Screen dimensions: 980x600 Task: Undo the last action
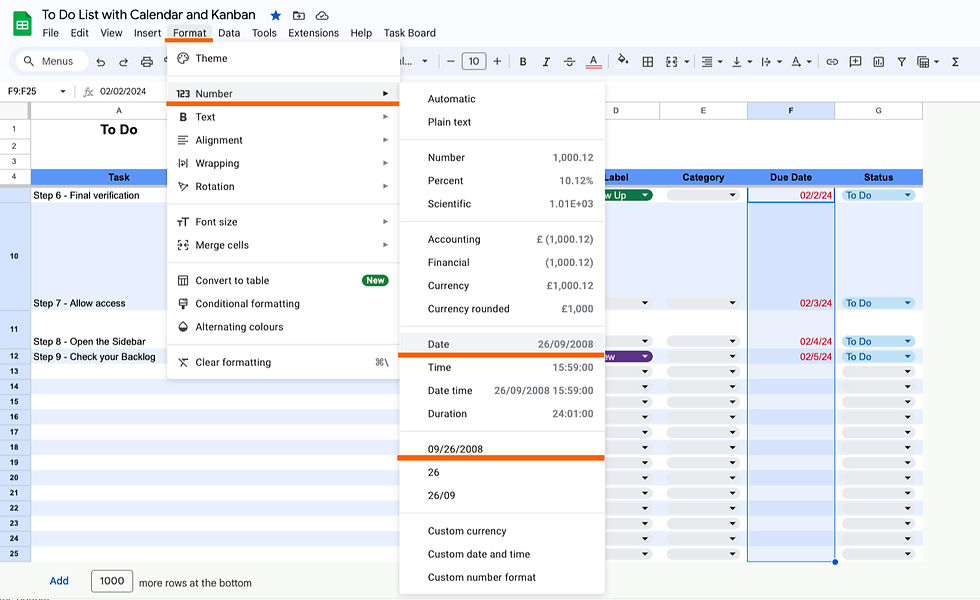click(101, 61)
